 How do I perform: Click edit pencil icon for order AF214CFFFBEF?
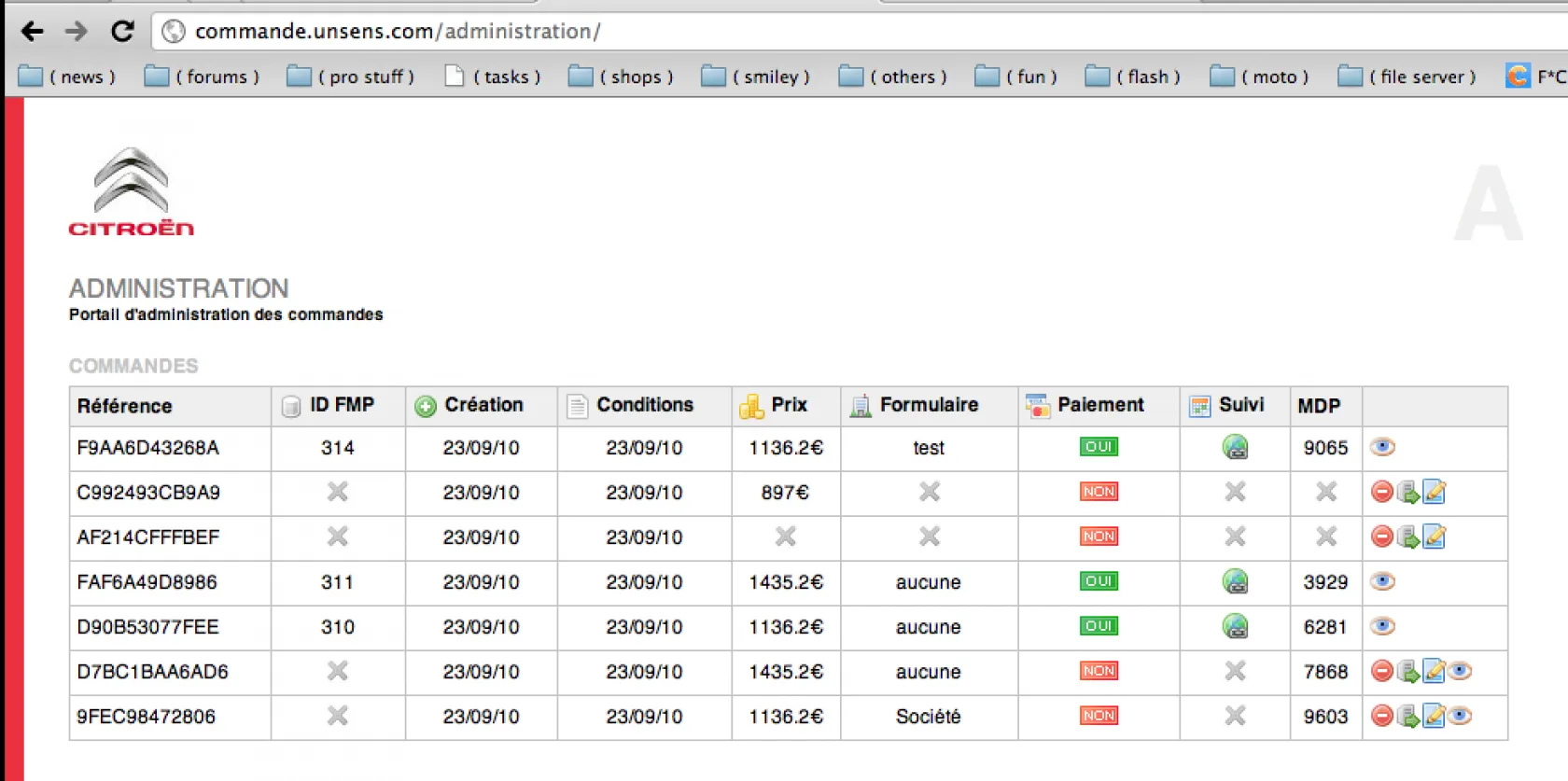pyautogui.click(x=1435, y=537)
